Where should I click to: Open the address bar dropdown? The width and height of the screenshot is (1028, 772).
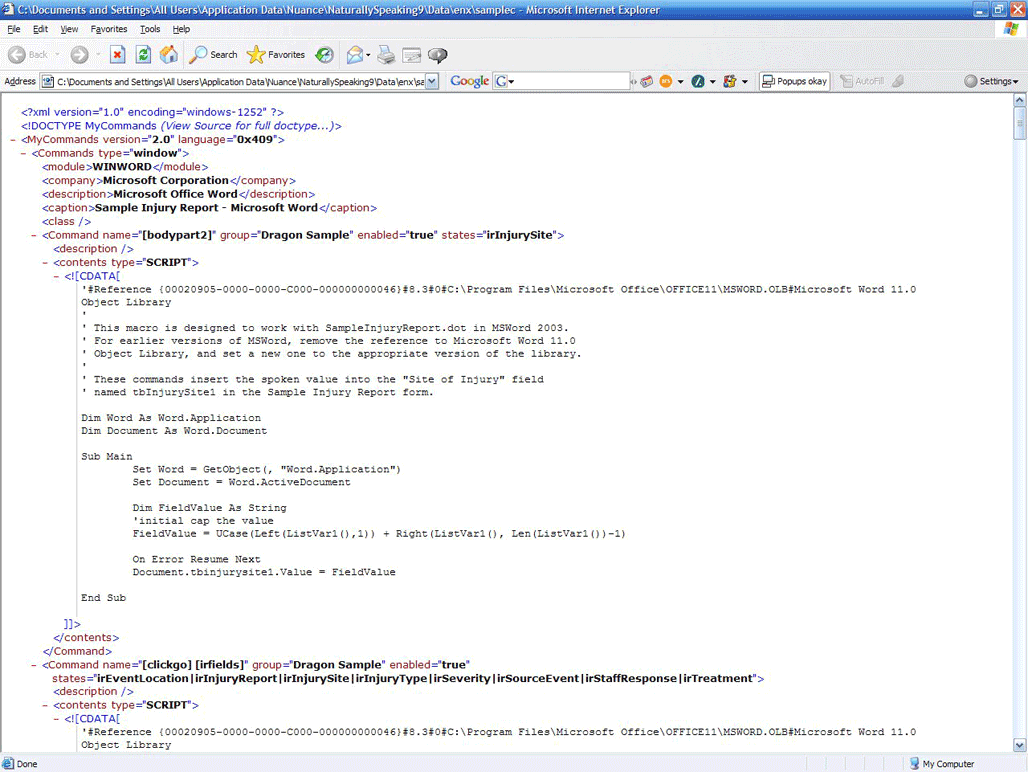tap(432, 80)
